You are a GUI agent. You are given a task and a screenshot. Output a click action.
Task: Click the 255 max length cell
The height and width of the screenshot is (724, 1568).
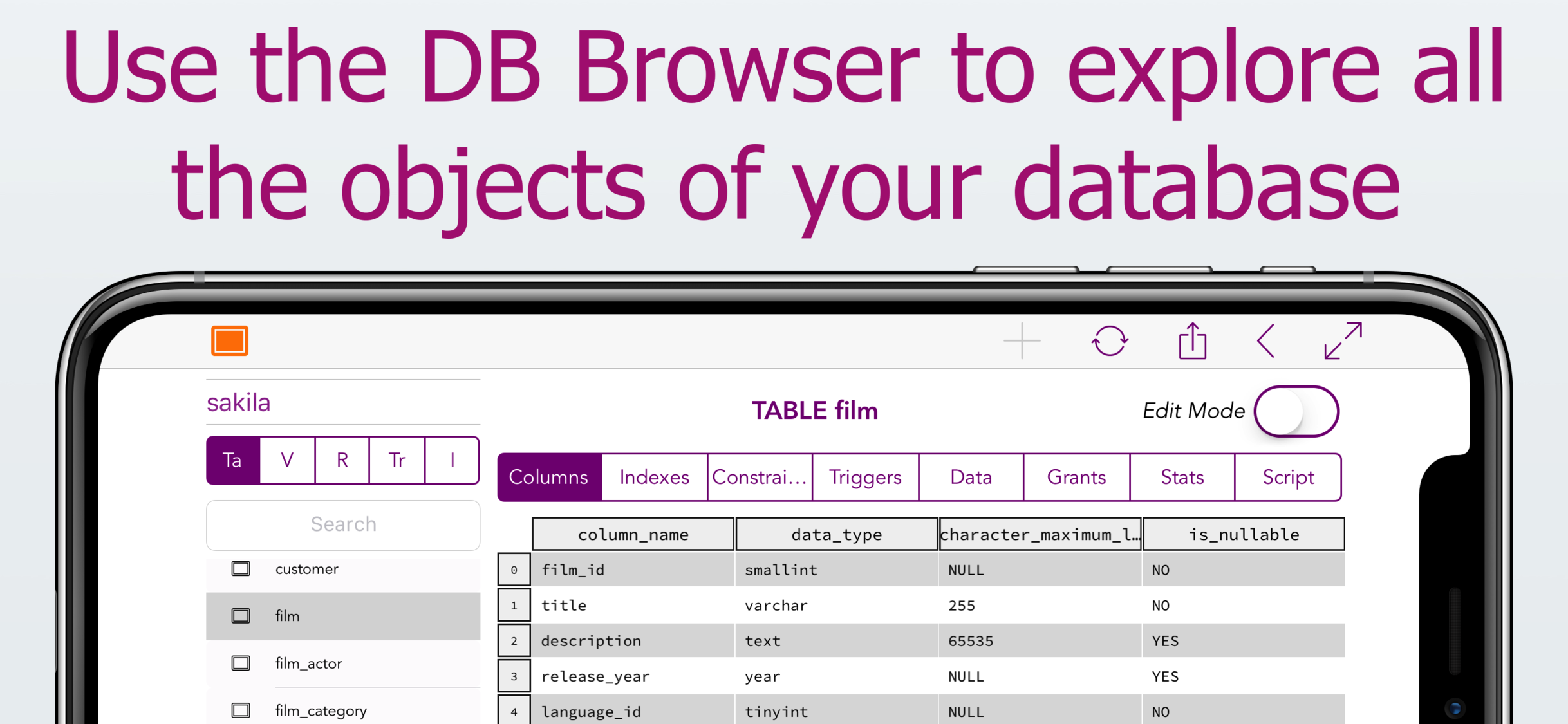tap(1040, 605)
